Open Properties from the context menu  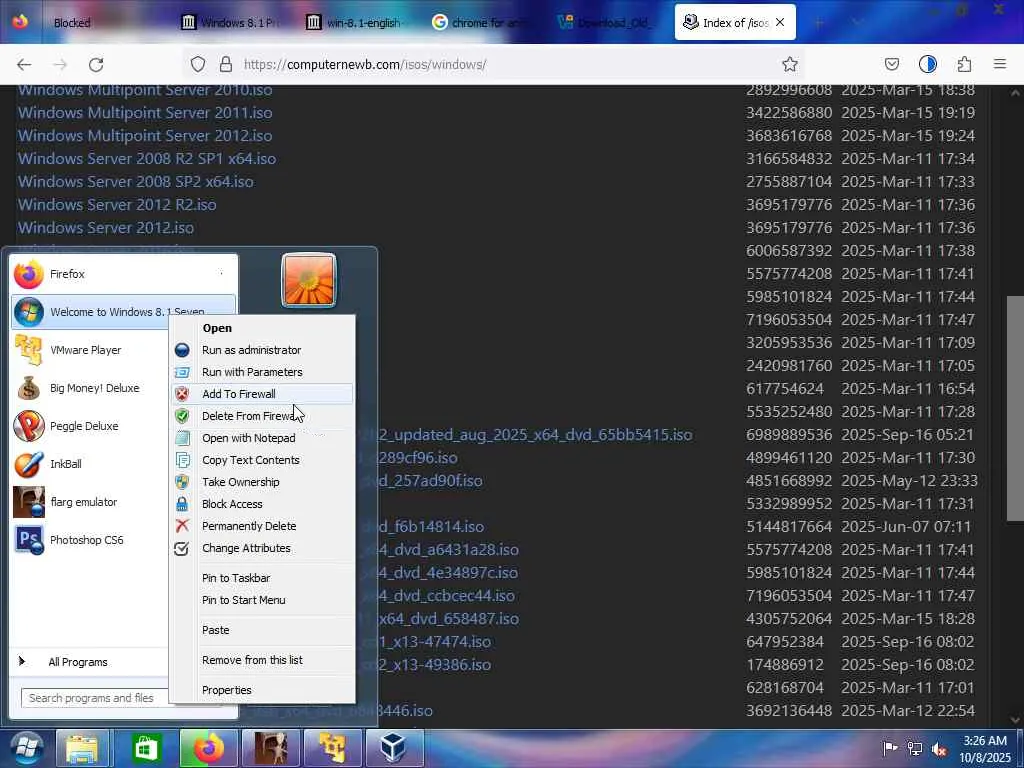pyautogui.click(x=262, y=690)
